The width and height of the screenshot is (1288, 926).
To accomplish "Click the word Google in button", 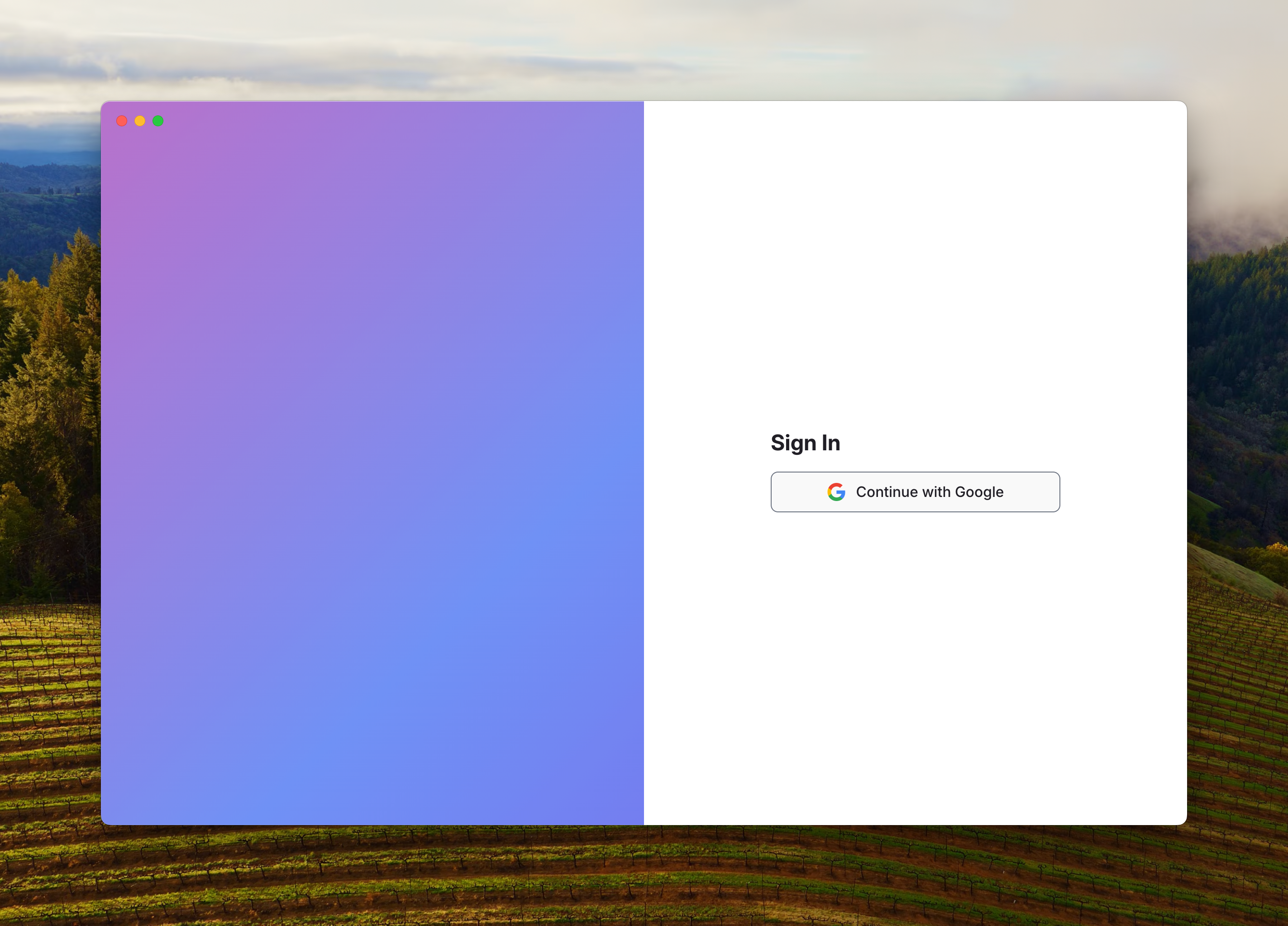I will [979, 492].
